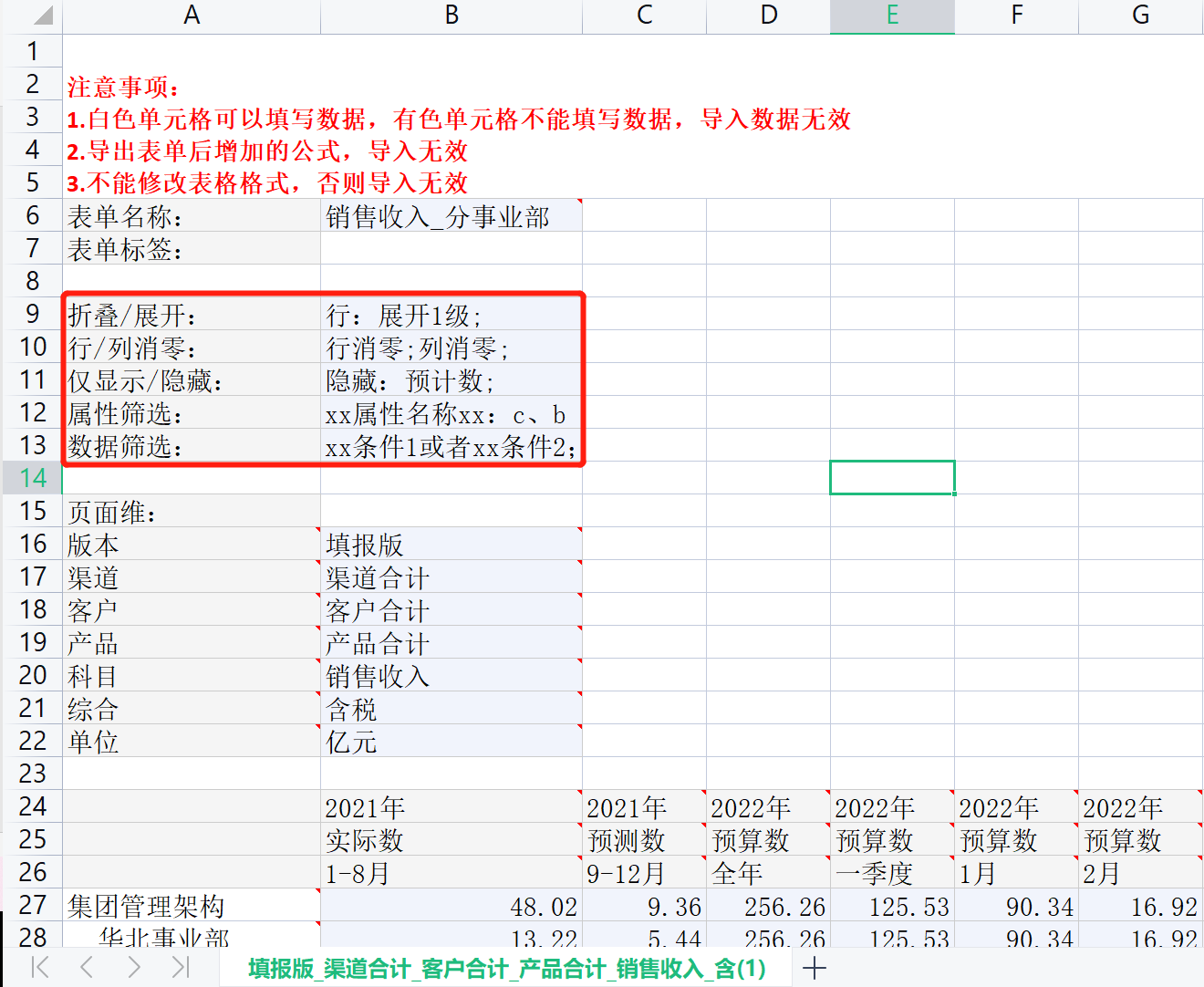Select the 华北事业部 row label
This screenshot has width=1204, height=987.
pyautogui.click(x=192, y=937)
